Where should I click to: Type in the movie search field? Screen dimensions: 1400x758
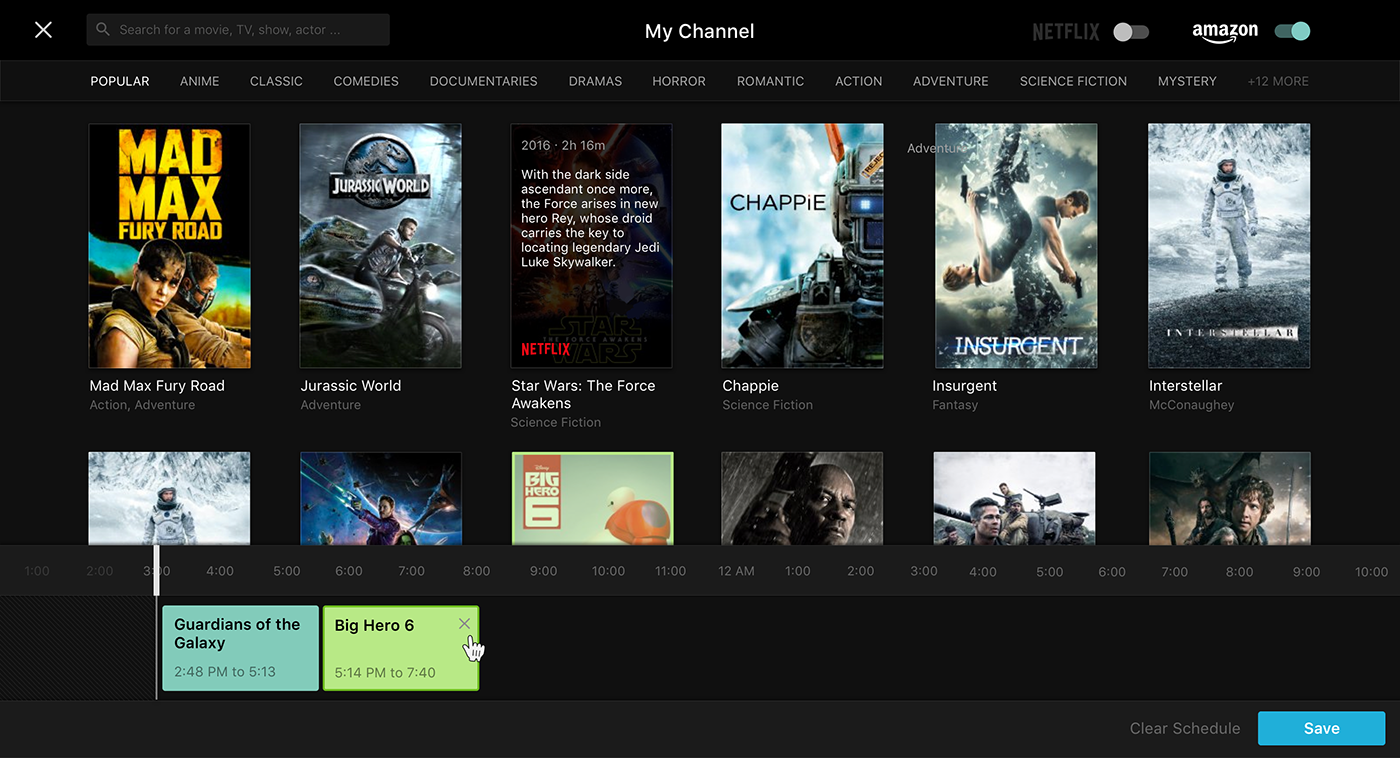click(250, 30)
